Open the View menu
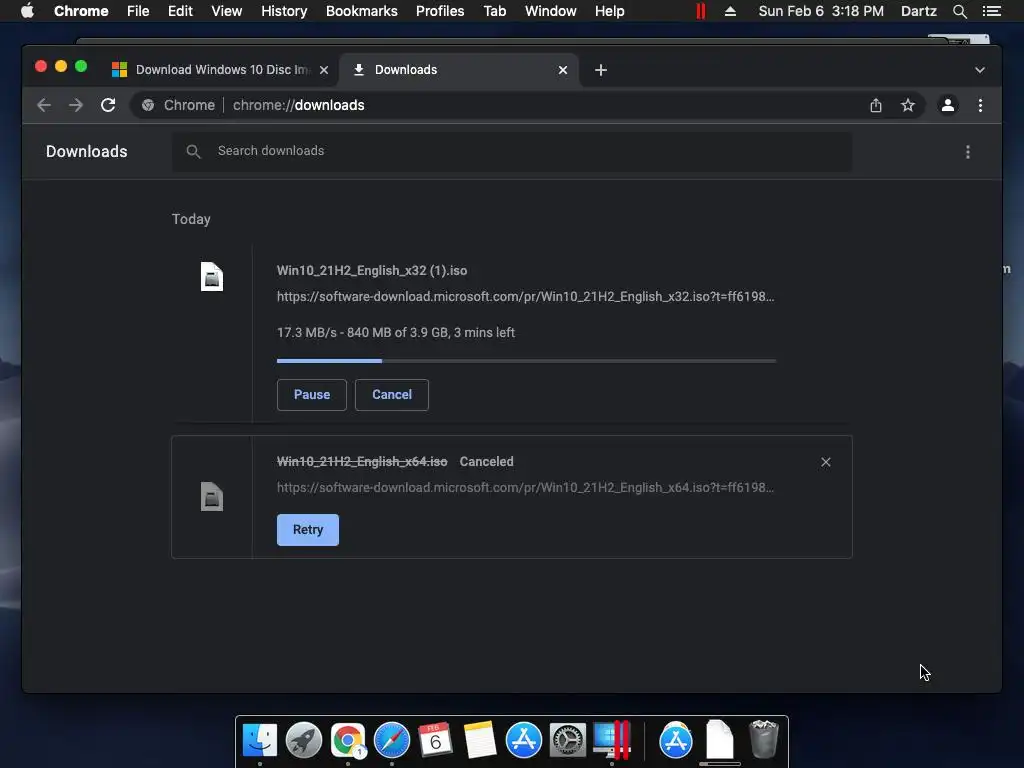 [227, 11]
